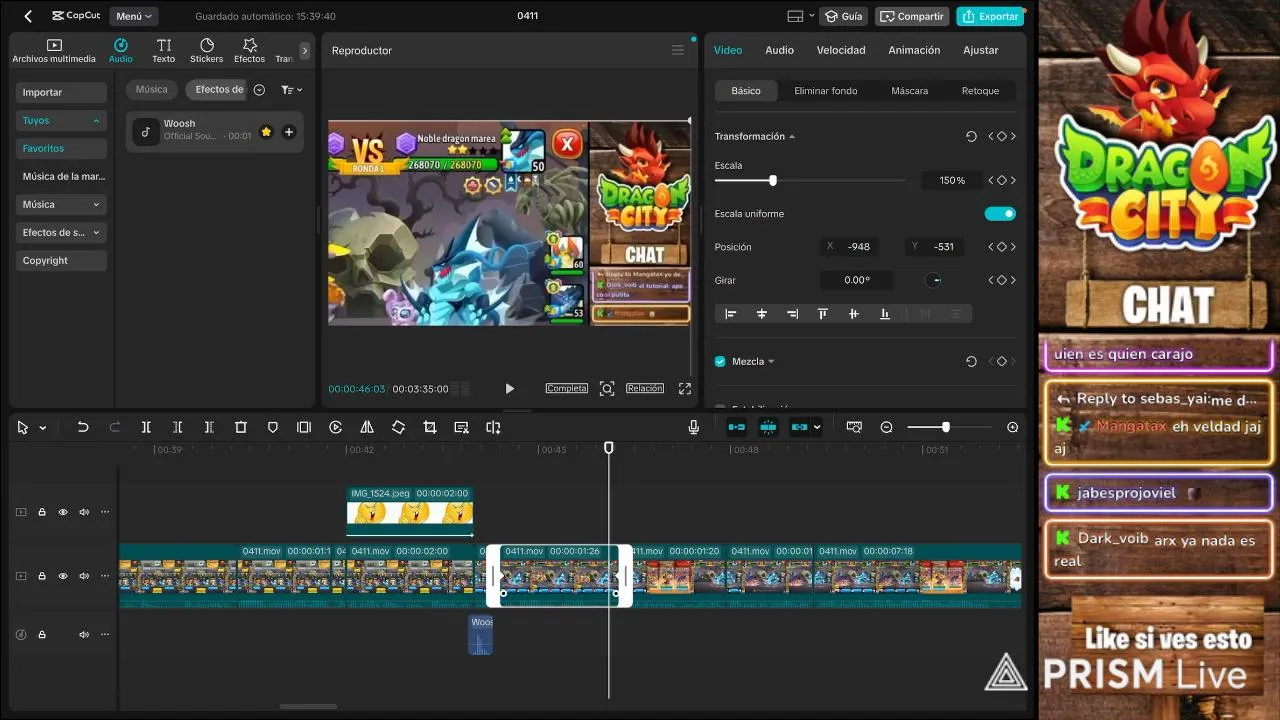Screen dimensions: 1280x720
Task: Go back with the top-left arrow
Action: [x=28, y=16]
